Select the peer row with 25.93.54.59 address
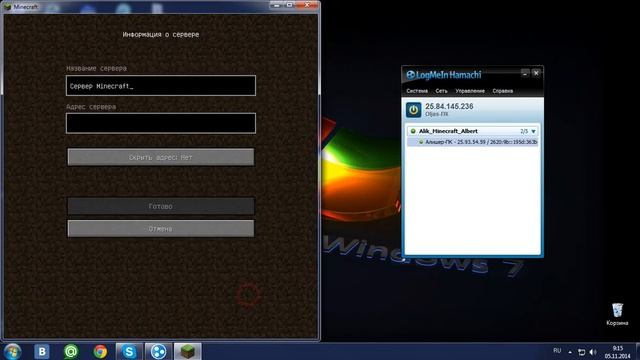This screenshot has height=360, width=640. pos(473,142)
